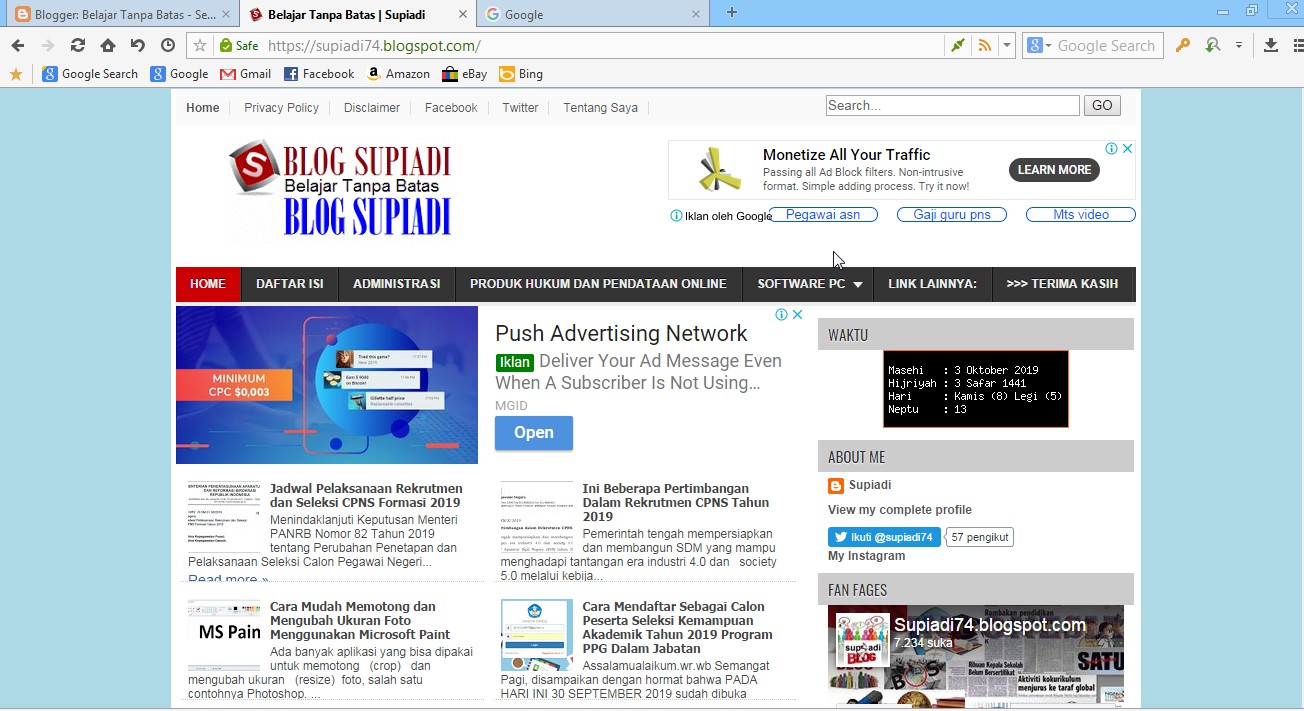This screenshot has width=1304, height=711.
Task: Click the blog Search... text field
Action: tap(952, 105)
